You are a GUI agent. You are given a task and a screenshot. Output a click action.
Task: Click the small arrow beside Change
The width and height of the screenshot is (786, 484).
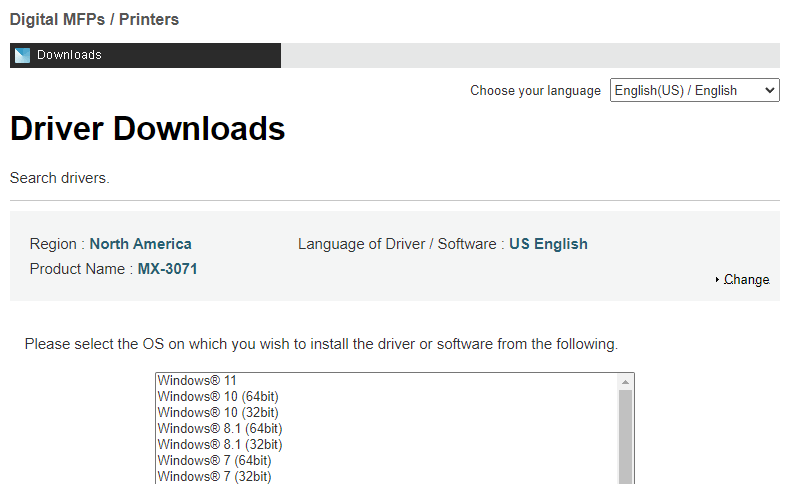pos(717,280)
